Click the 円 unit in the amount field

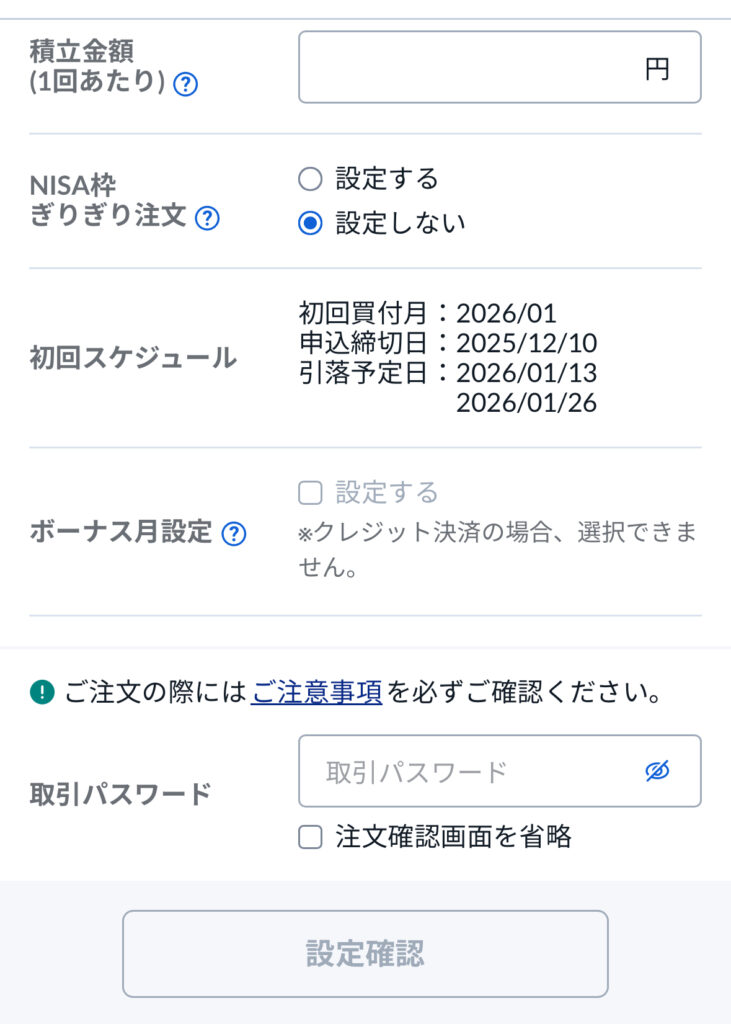657,69
